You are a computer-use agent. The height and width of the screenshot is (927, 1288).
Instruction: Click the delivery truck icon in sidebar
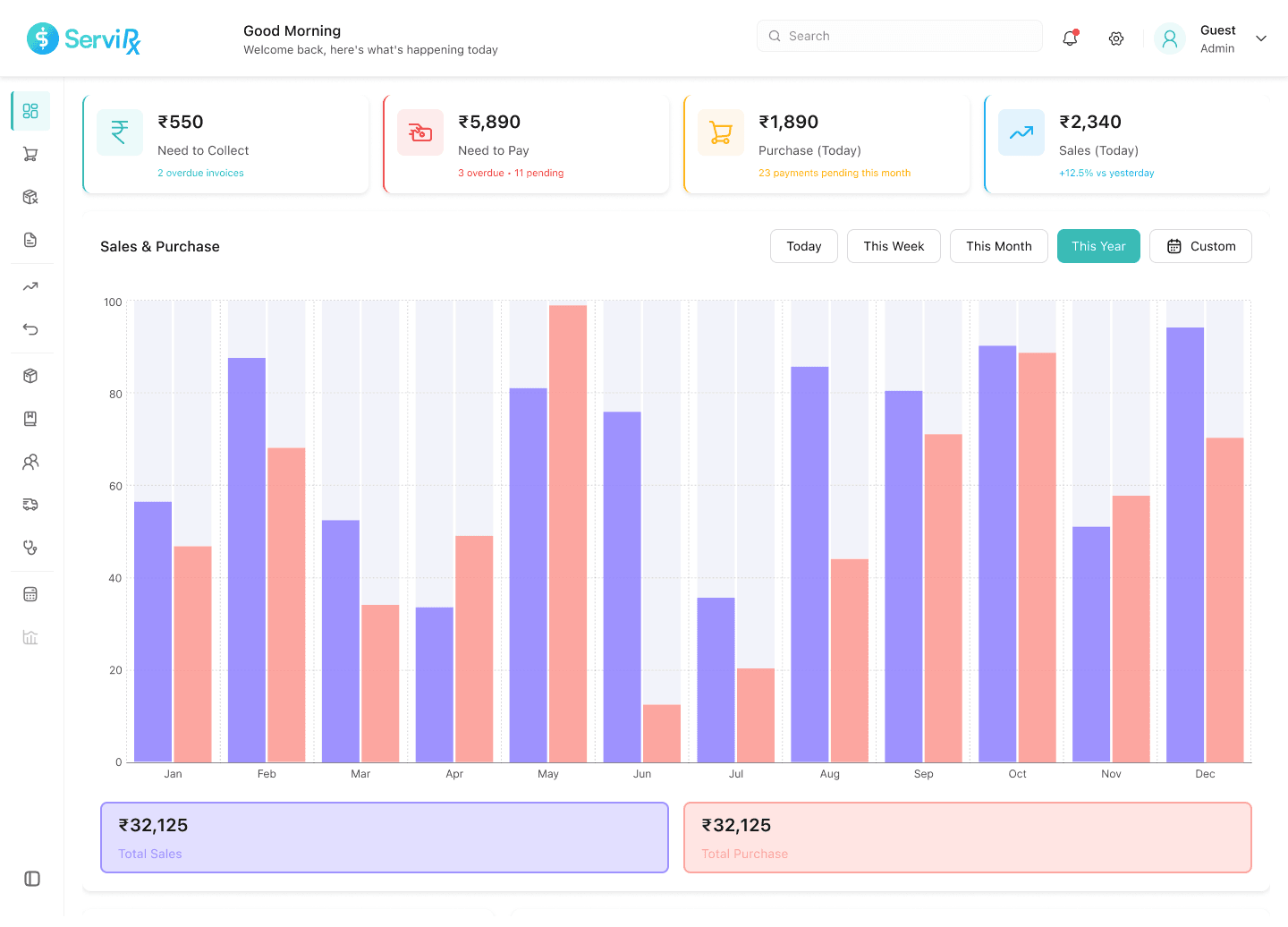30,504
